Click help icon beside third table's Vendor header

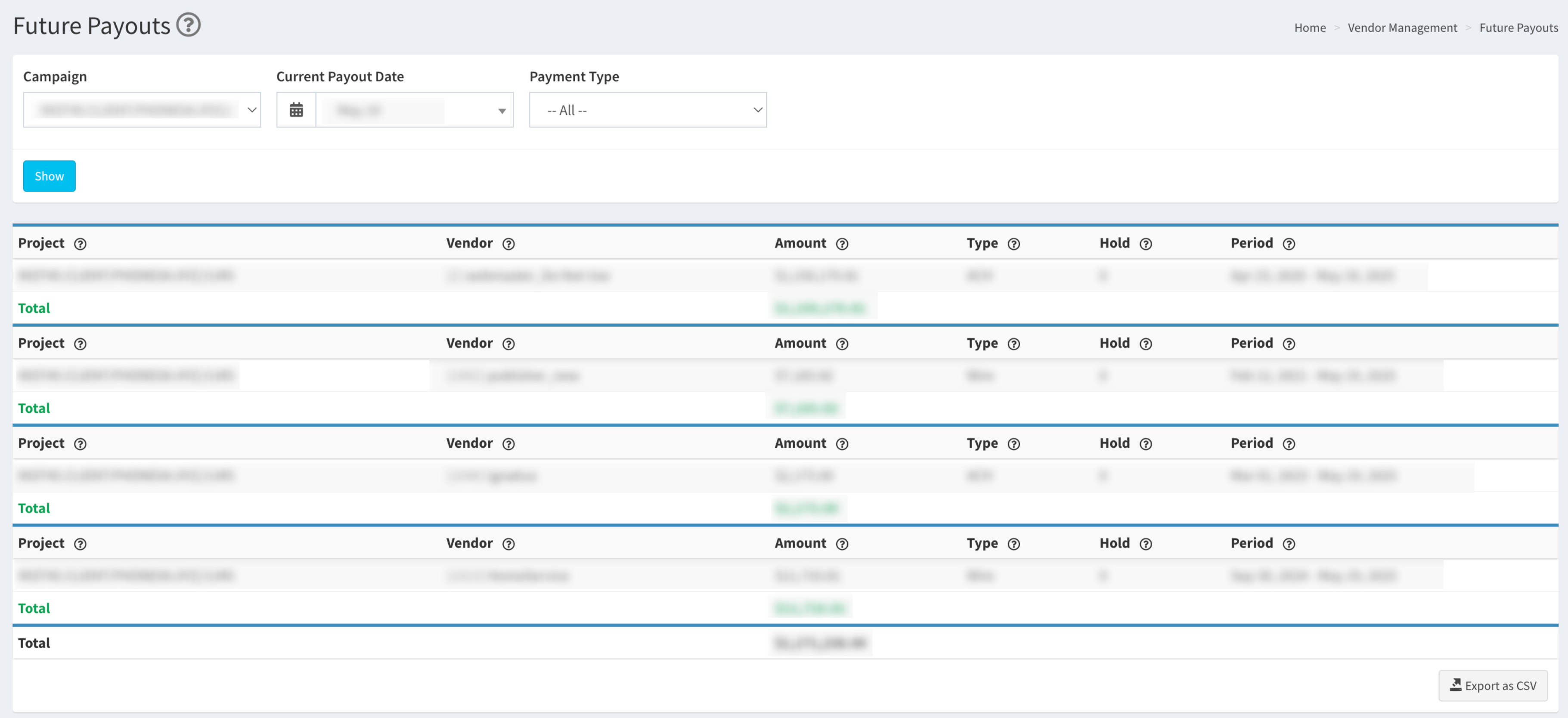tap(508, 444)
